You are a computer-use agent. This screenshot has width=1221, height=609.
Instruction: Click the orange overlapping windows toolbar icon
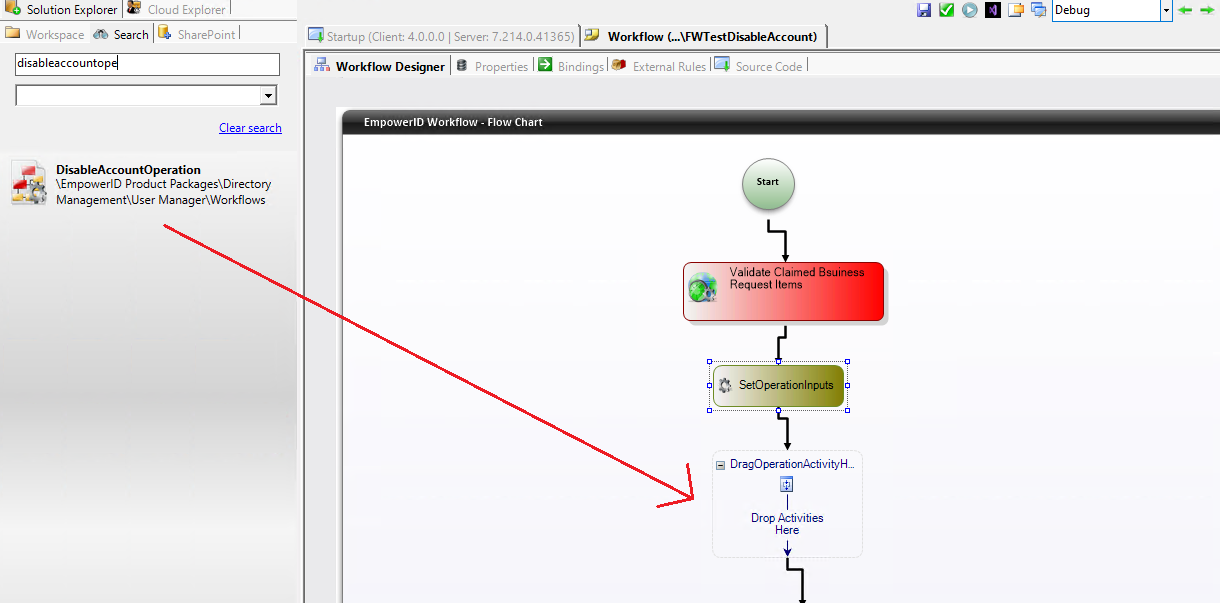1016,10
